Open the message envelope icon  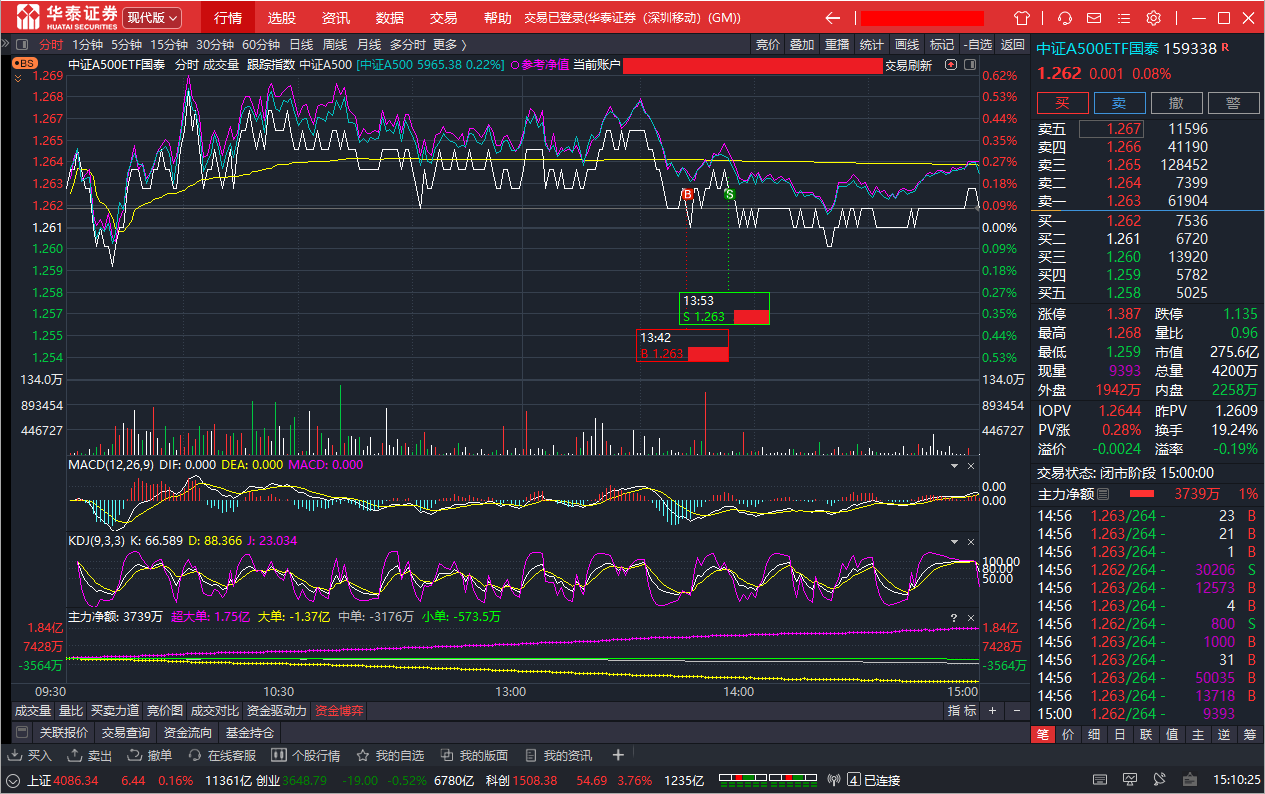pos(1094,18)
